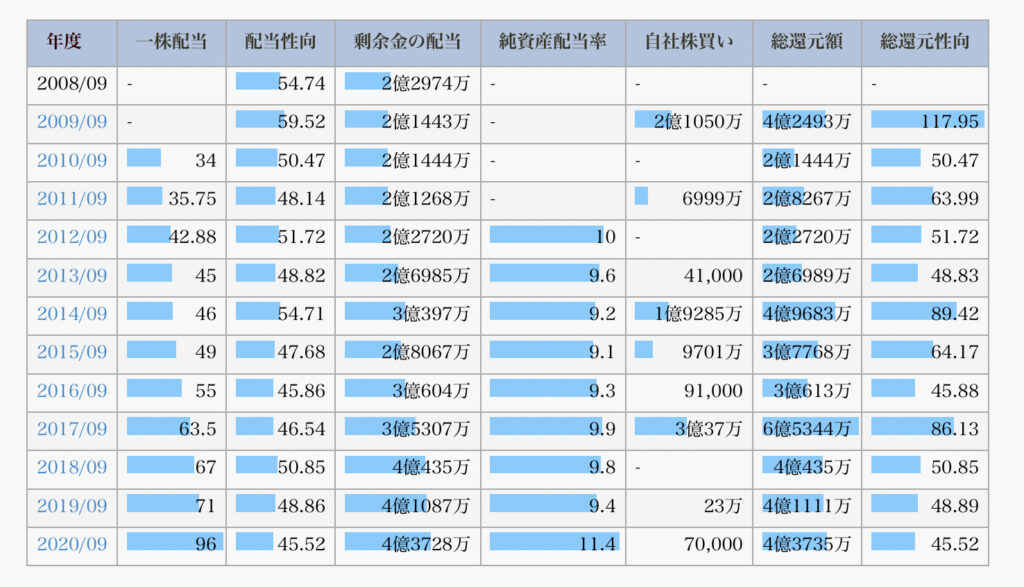
Task: Click the 純資産配当率 column header
Action: click(553, 43)
